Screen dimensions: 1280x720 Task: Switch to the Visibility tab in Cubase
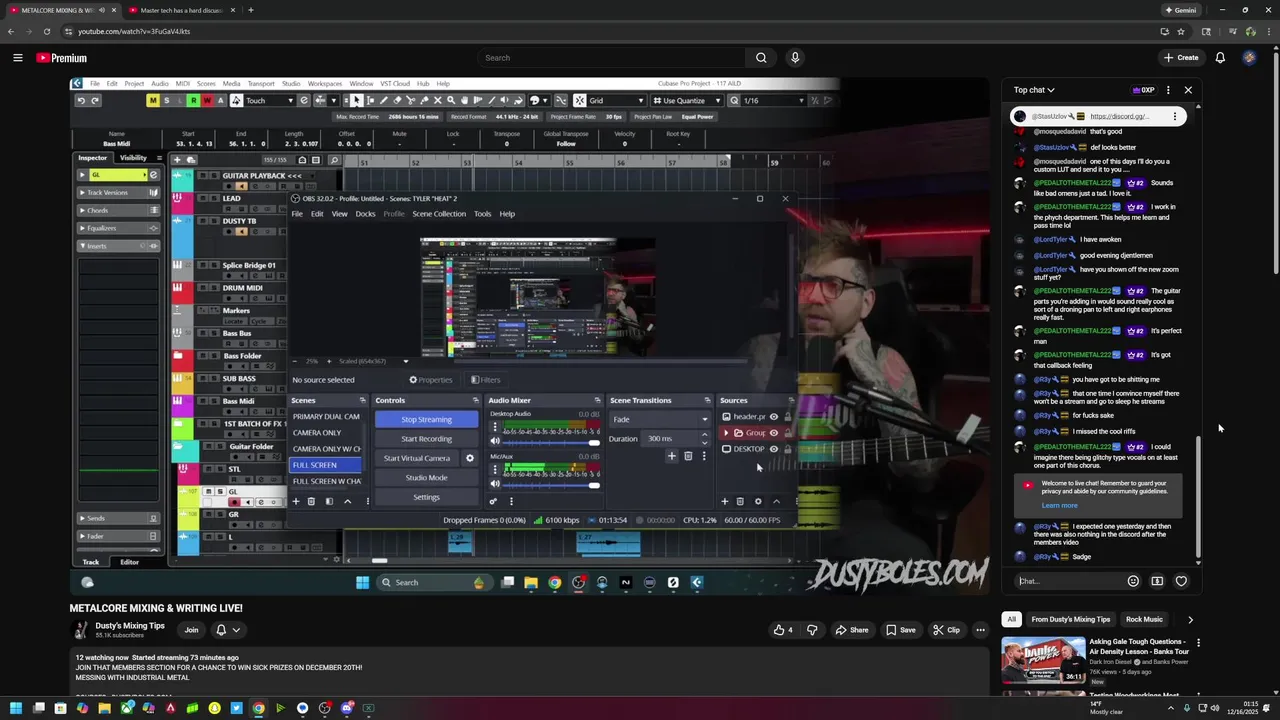[133, 158]
